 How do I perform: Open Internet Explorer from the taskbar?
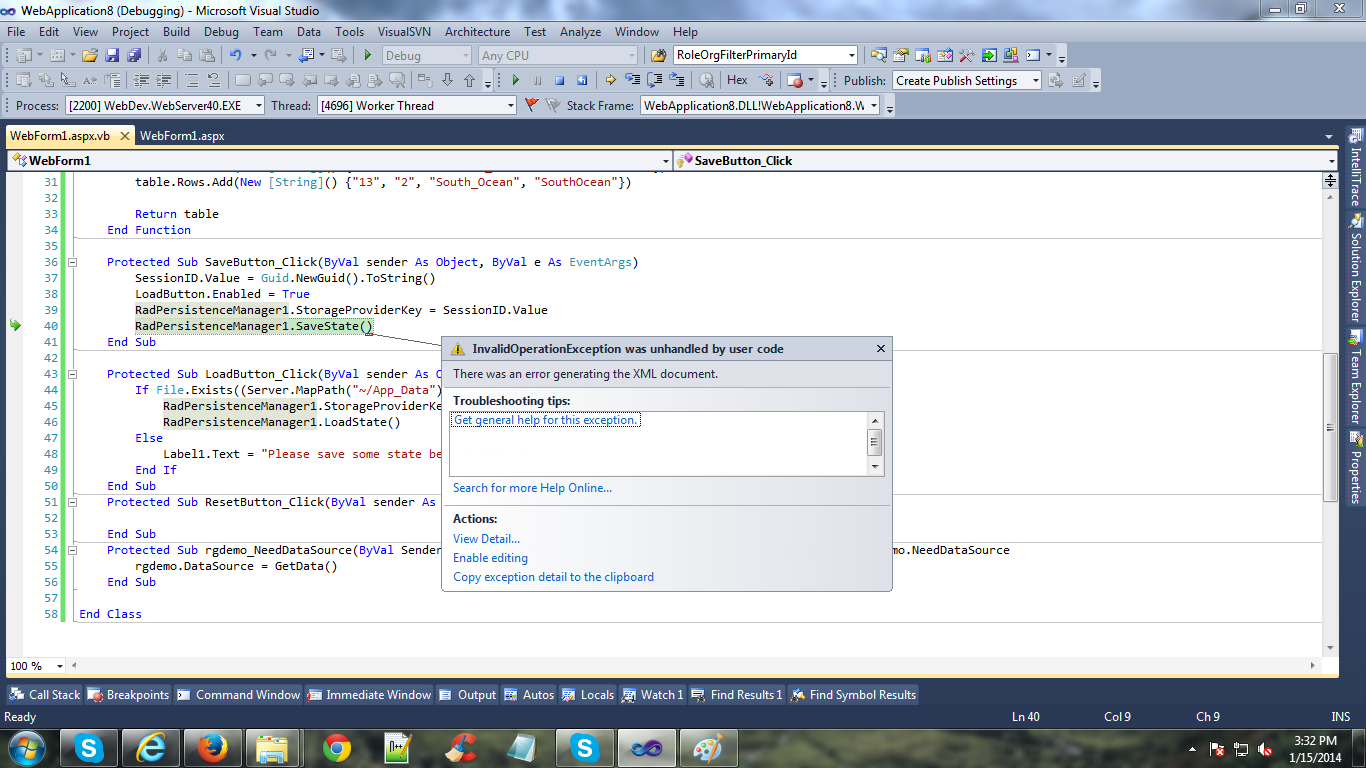coord(151,747)
